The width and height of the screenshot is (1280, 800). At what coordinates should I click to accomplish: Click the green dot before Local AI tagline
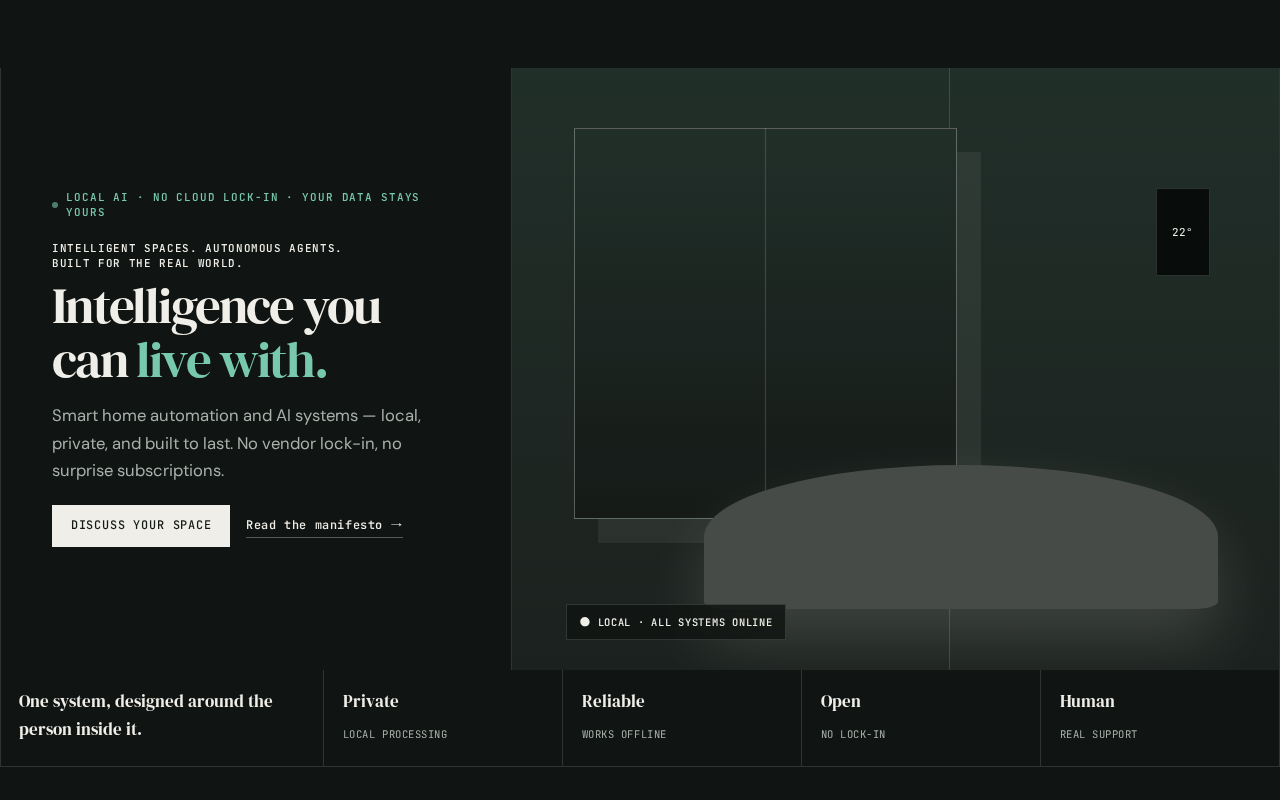[x=55, y=205]
